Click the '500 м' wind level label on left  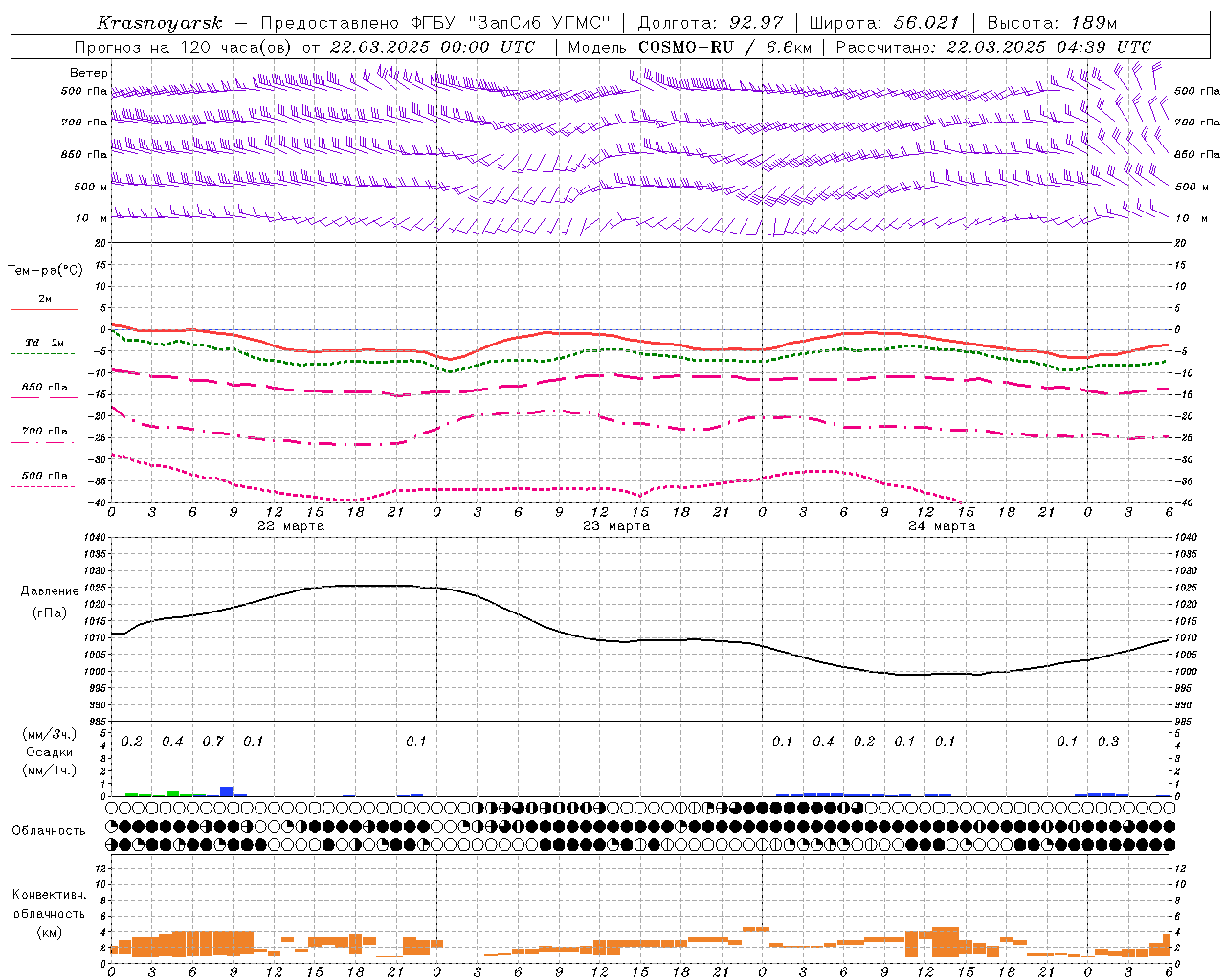[91, 187]
